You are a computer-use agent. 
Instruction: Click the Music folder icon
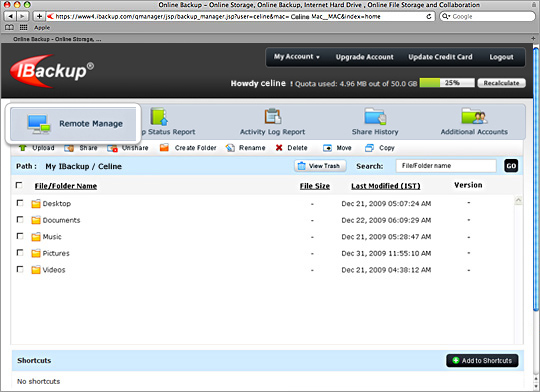36,237
